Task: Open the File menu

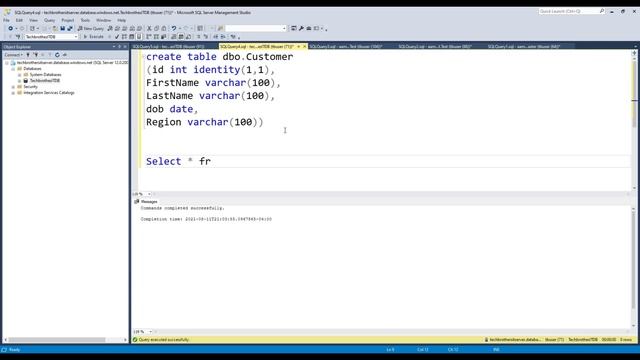Action: tap(6, 20)
